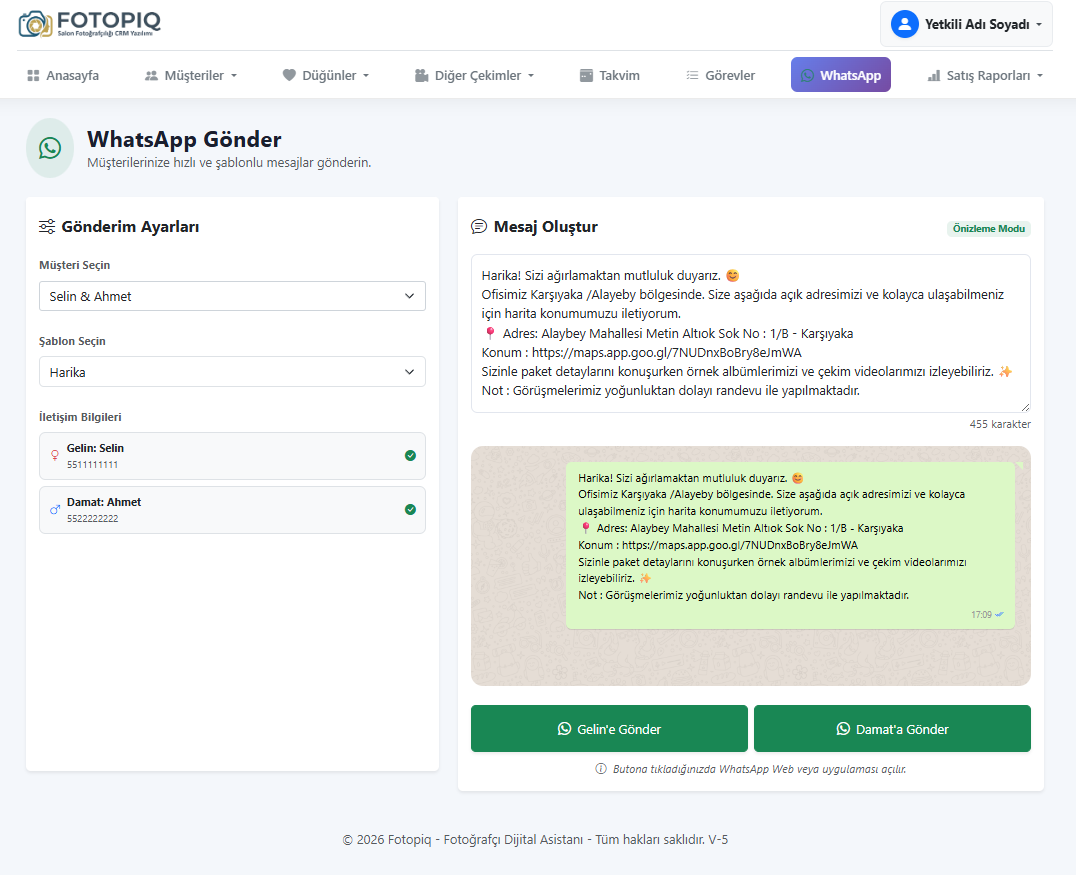
Task: Open the Müşteri Seçin dropdown
Action: (232, 296)
